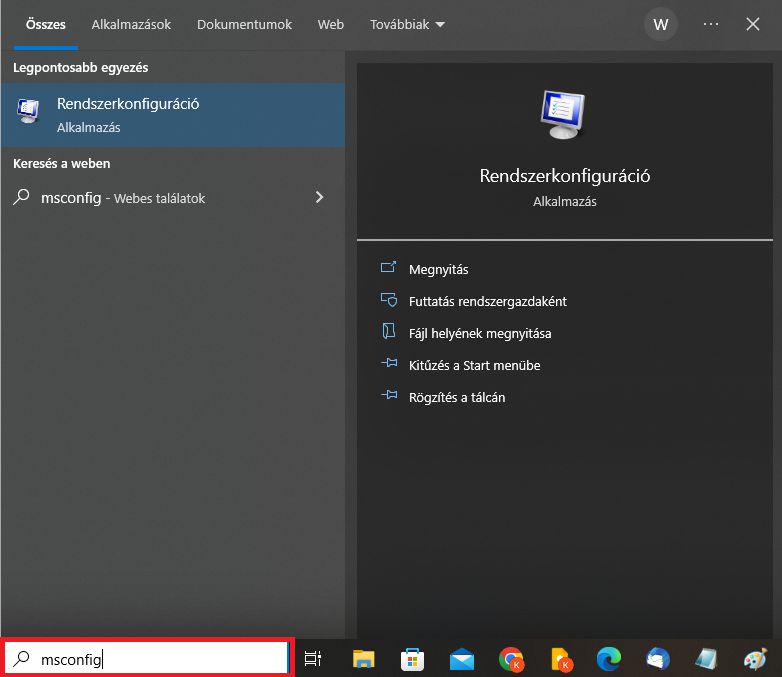The height and width of the screenshot is (677, 782).
Task: Click Fájl helyének megnyitása
Action: [x=479, y=333]
